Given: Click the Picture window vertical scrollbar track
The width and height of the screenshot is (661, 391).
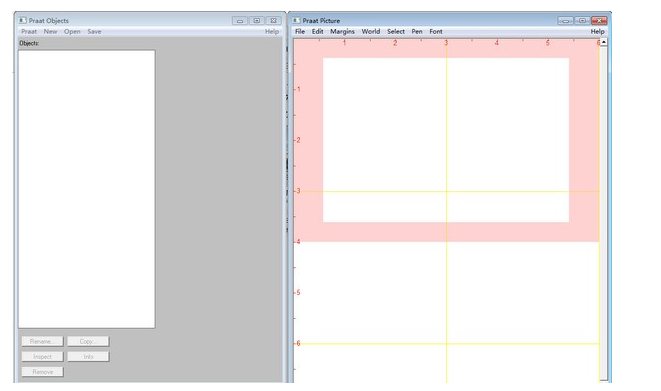Looking at the screenshot, I should click(x=604, y=211).
